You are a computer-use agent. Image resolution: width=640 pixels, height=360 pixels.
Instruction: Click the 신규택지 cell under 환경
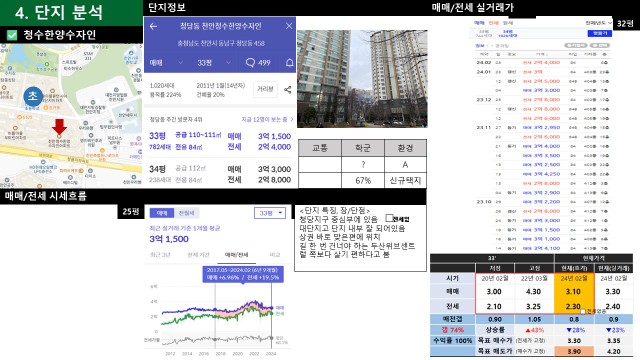(x=405, y=180)
